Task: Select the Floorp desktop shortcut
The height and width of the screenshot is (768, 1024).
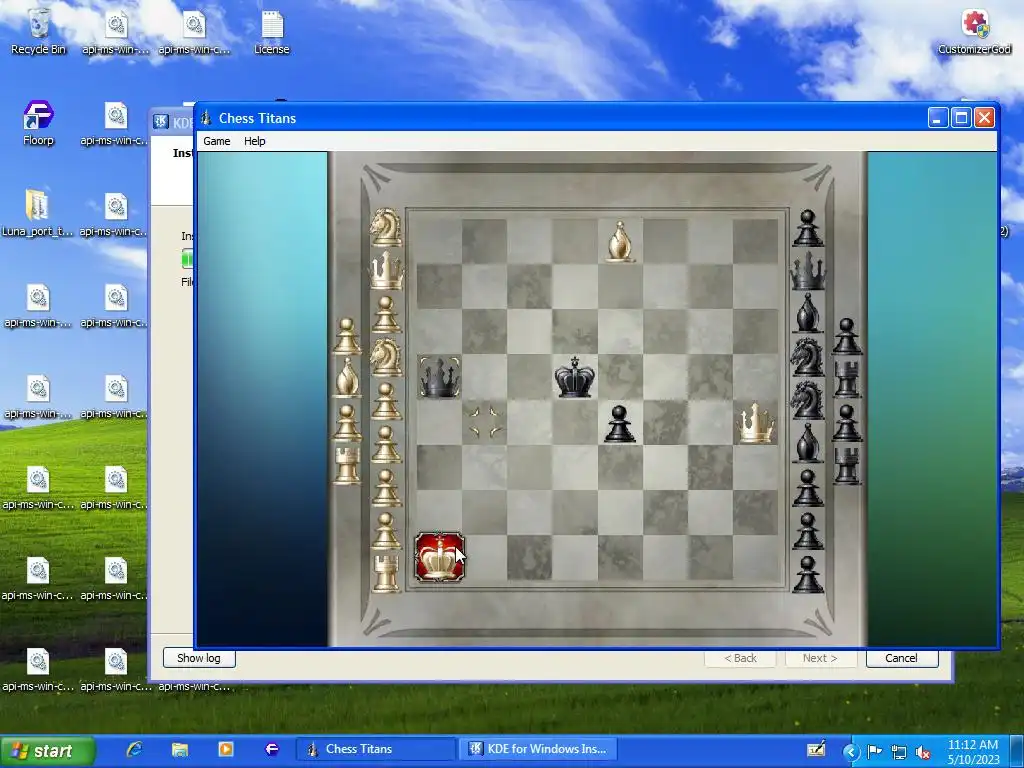Action: click(x=38, y=123)
